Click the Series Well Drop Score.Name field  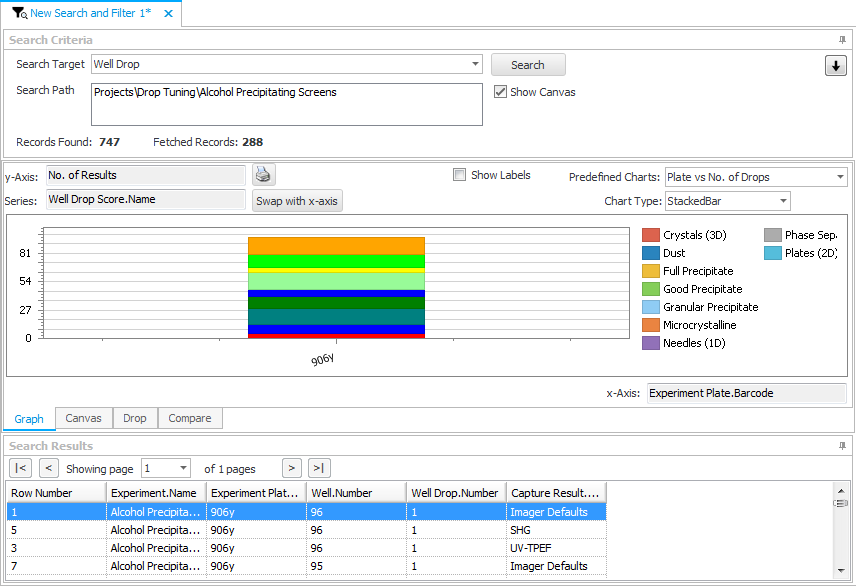[145, 199]
